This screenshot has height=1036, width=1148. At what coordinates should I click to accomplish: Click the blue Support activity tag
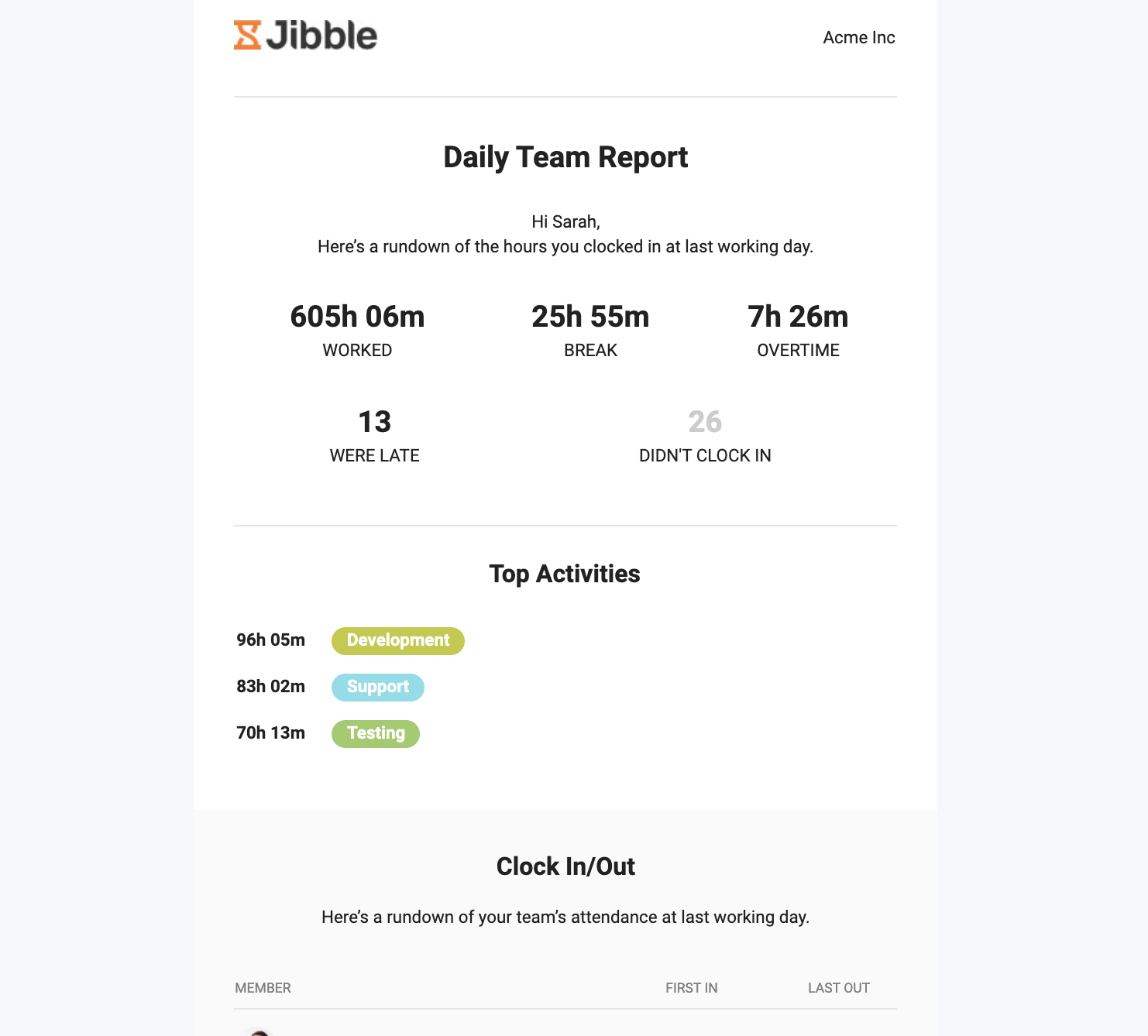coord(378,687)
